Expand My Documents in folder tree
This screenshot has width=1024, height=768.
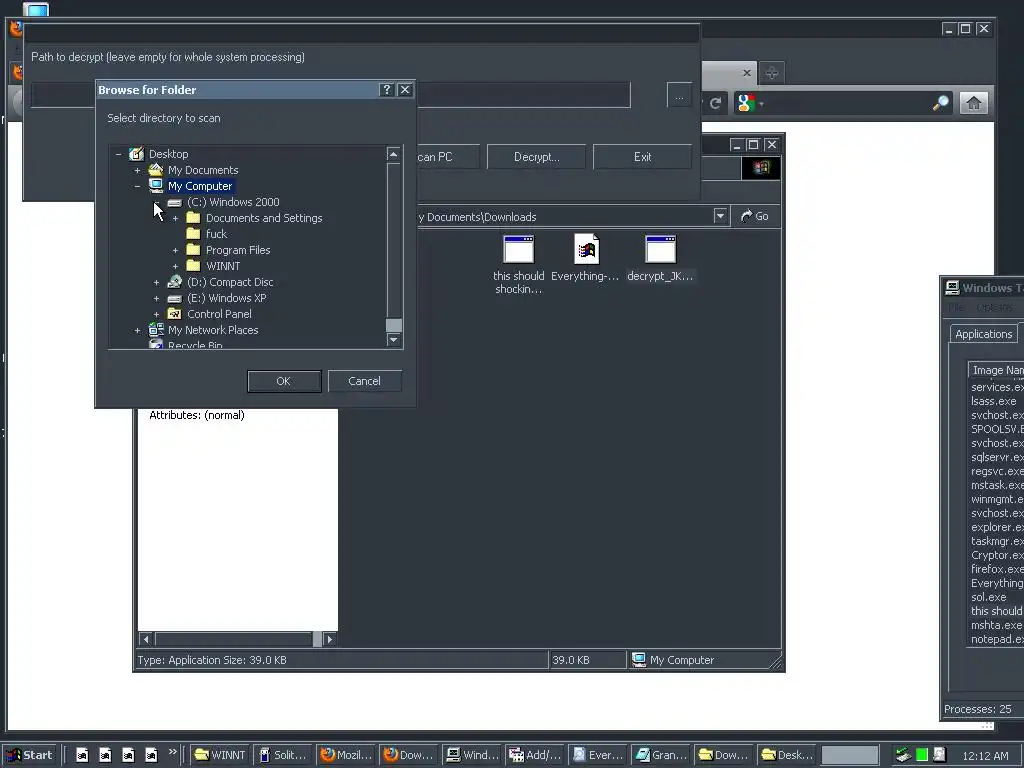point(137,170)
